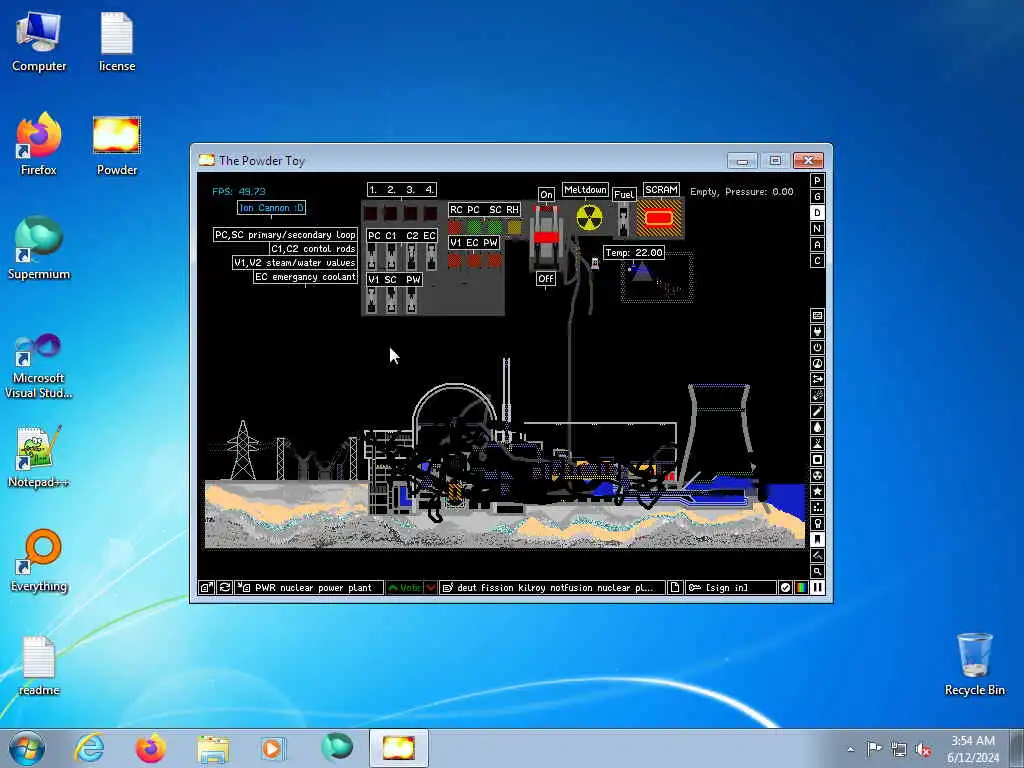
Task: Click the [sign in] button
Action: [731, 587]
